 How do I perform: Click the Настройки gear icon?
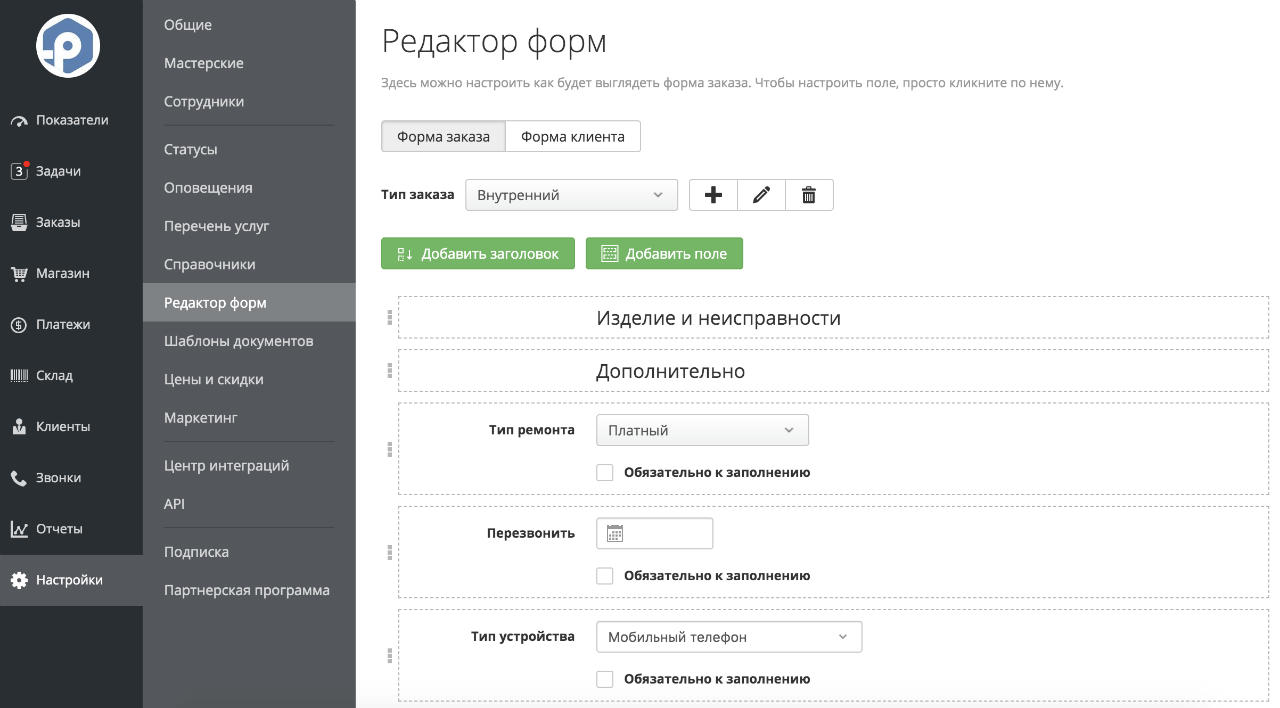(x=19, y=580)
